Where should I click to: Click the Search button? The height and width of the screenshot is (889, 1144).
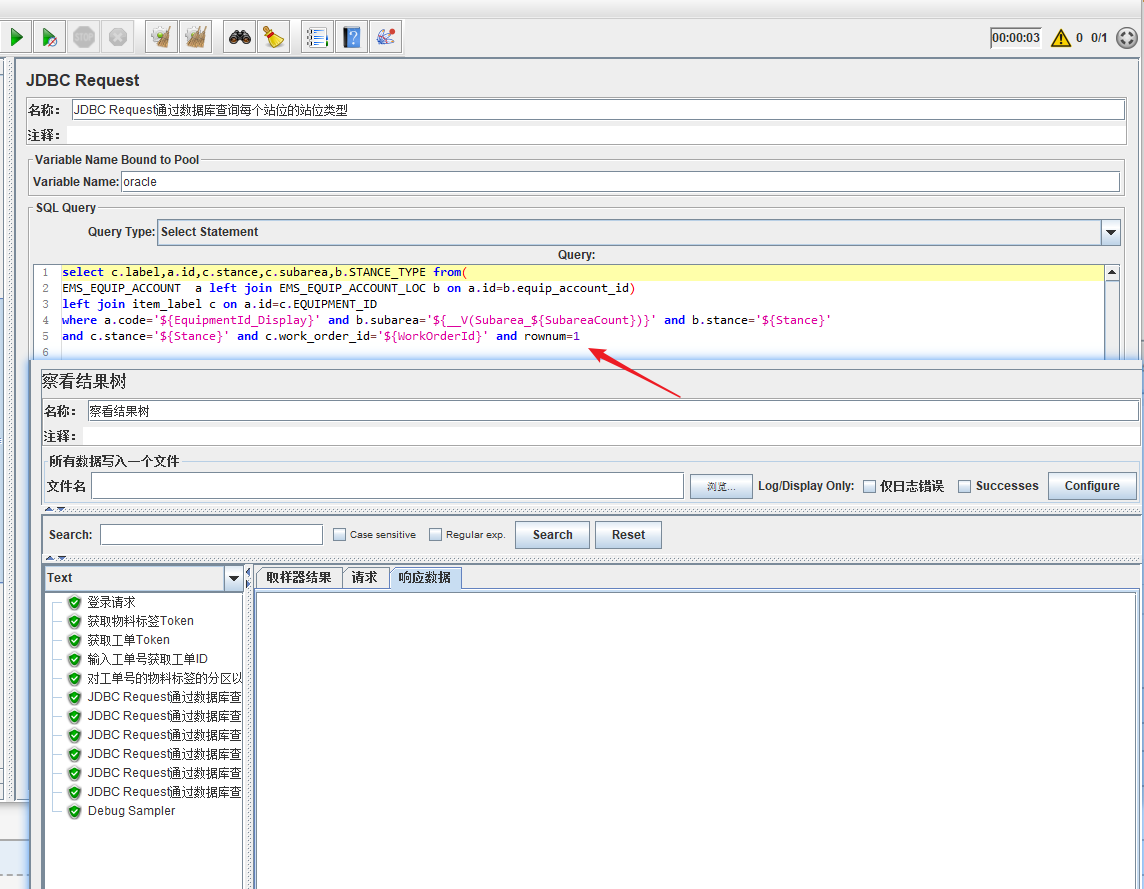pos(552,535)
